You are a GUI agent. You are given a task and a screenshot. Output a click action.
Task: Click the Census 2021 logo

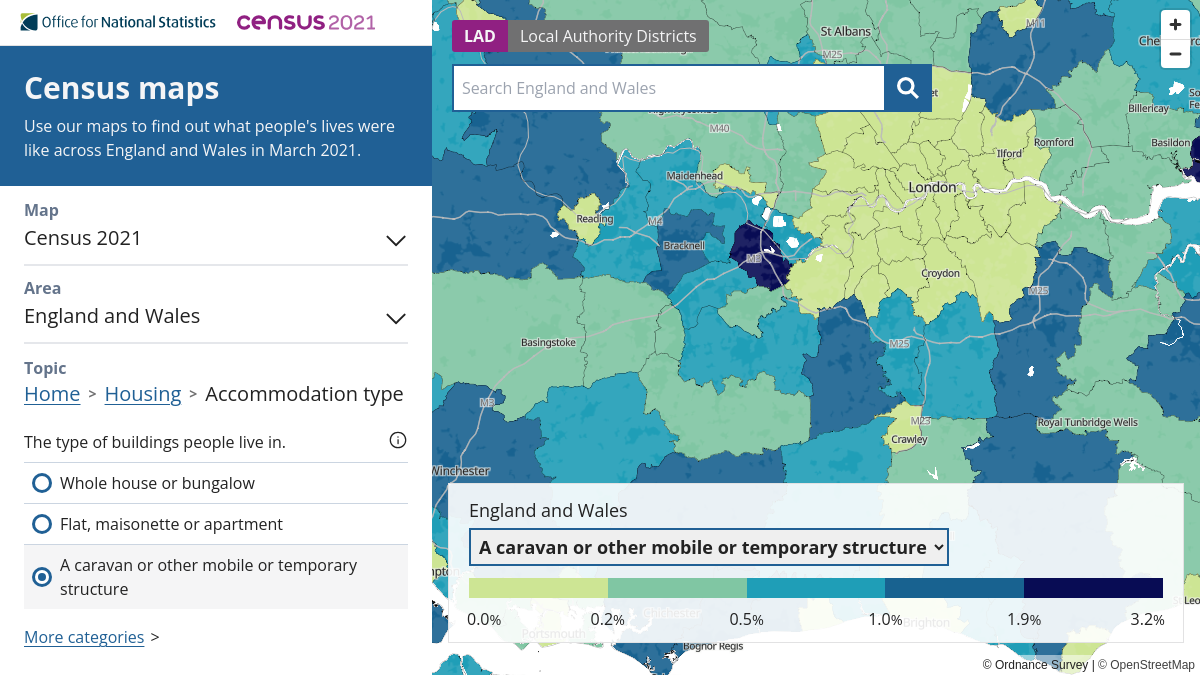click(306, 22)
